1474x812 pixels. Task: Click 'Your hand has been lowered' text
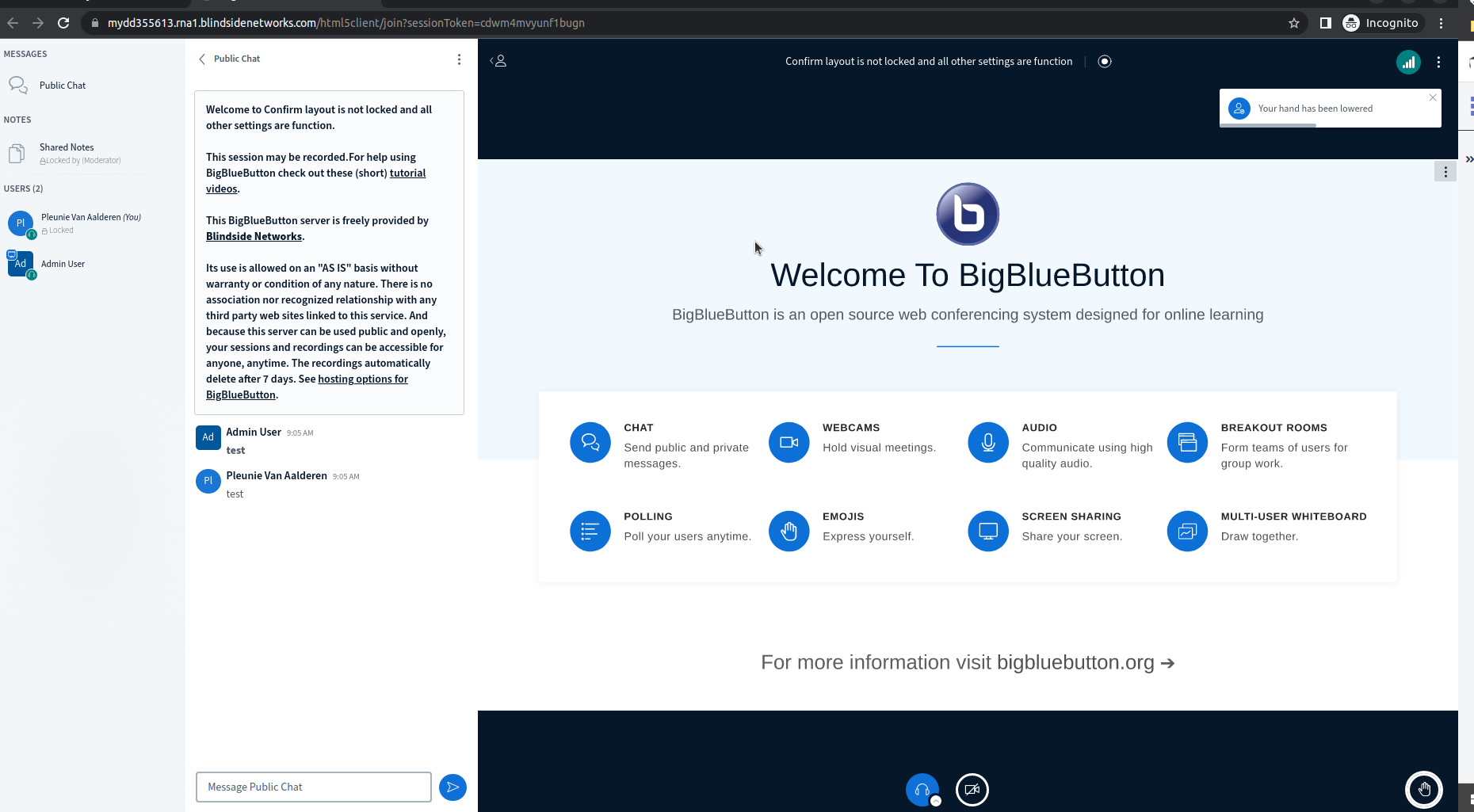(x=1316, y=109)
